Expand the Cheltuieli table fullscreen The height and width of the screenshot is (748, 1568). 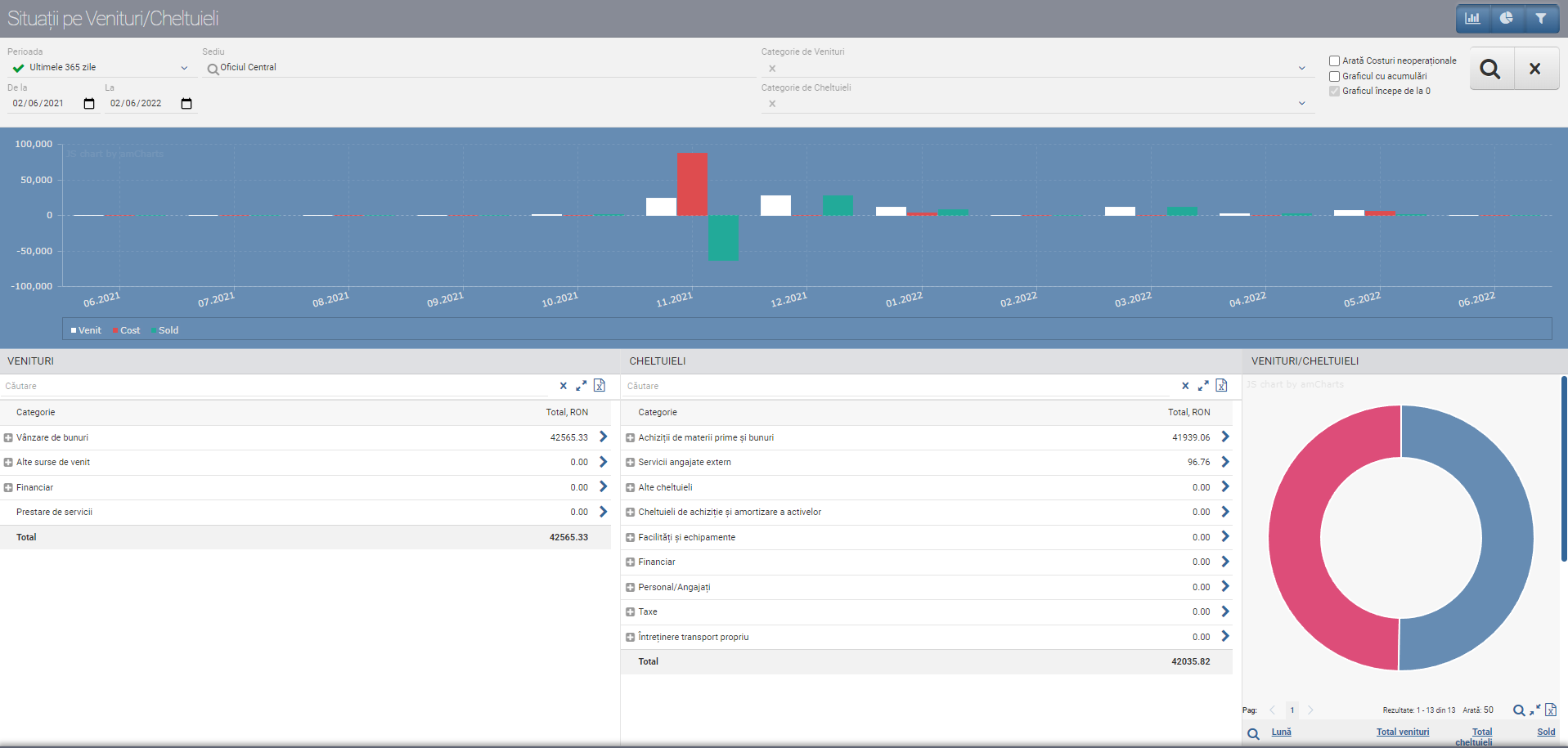[x=1203, y=386]
